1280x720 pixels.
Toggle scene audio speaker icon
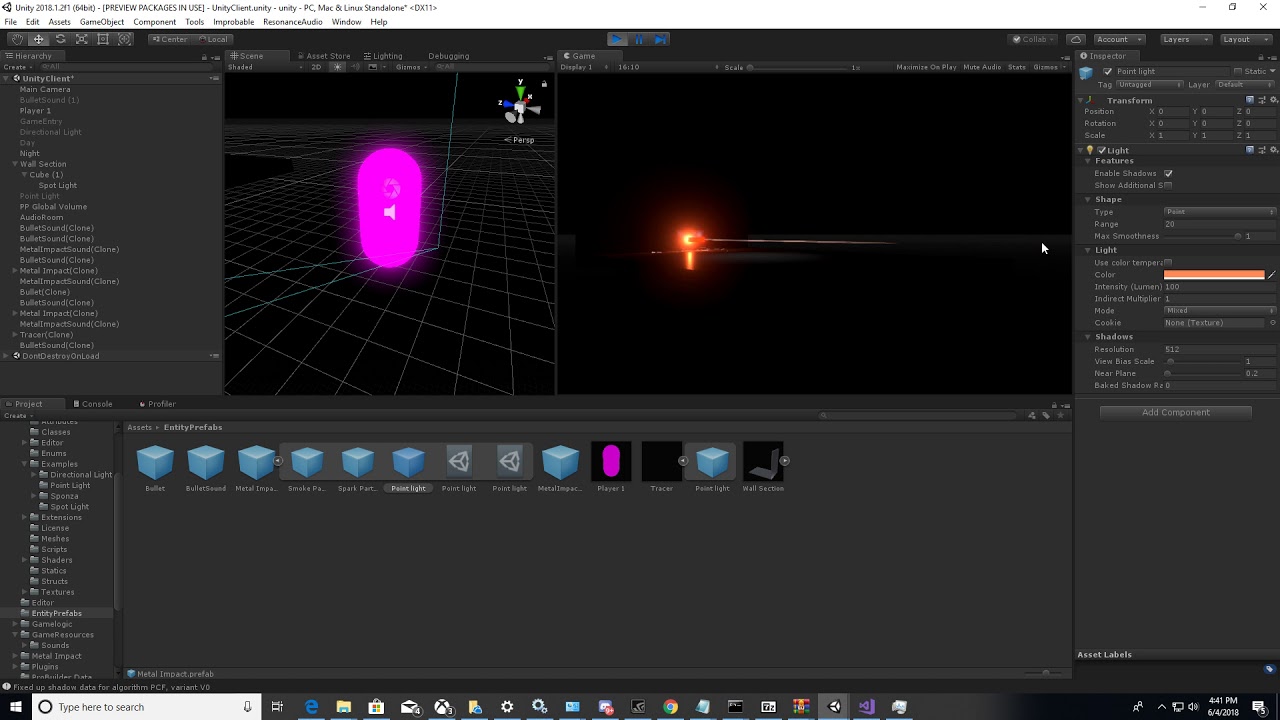(x=355, y=67)
